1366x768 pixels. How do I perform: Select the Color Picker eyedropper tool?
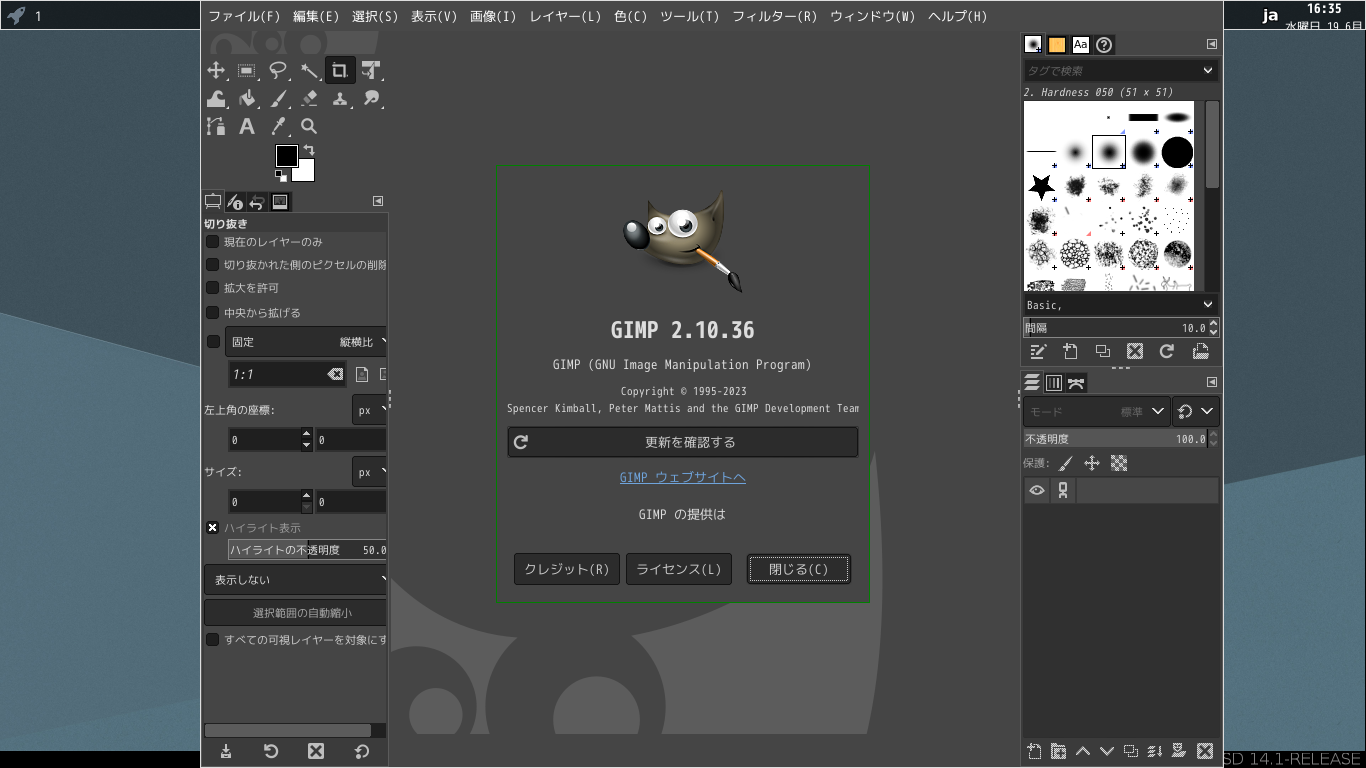click(x=278, y=126)
